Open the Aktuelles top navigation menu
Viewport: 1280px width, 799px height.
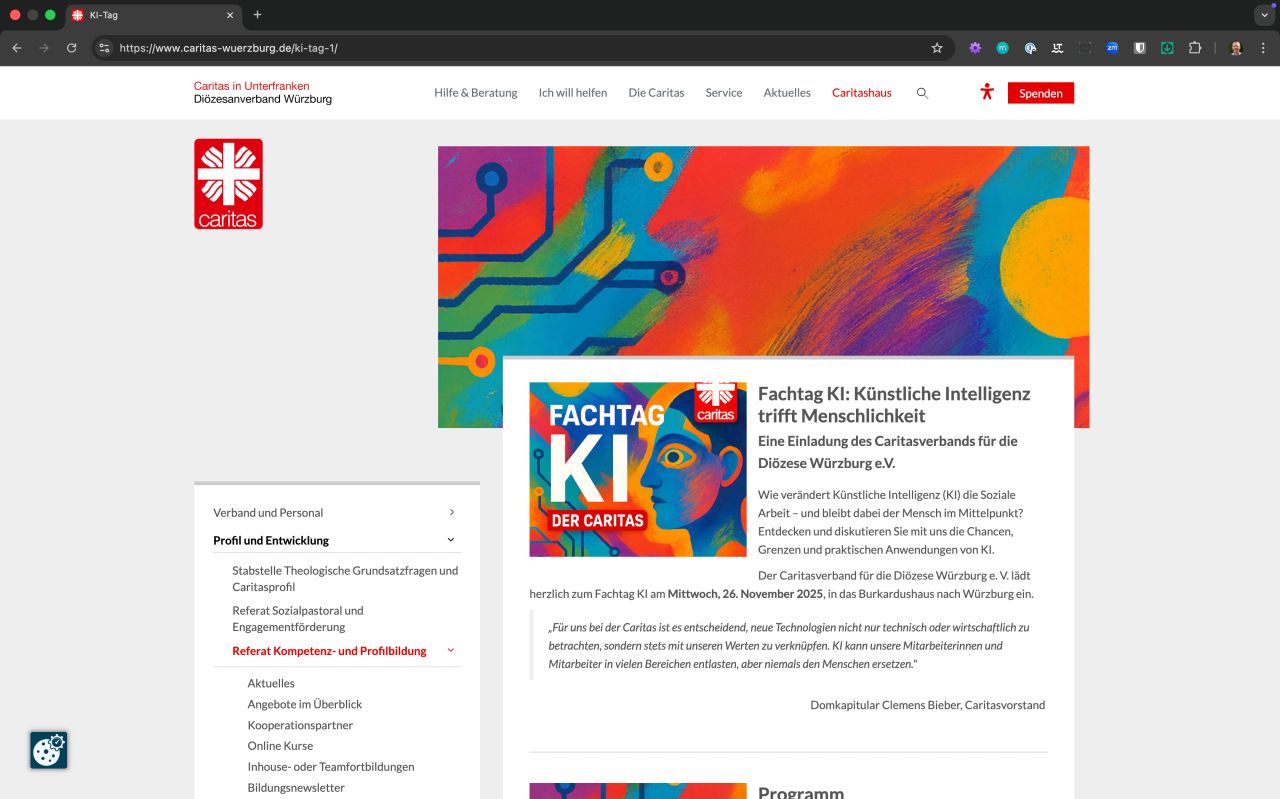click(787, 93)
